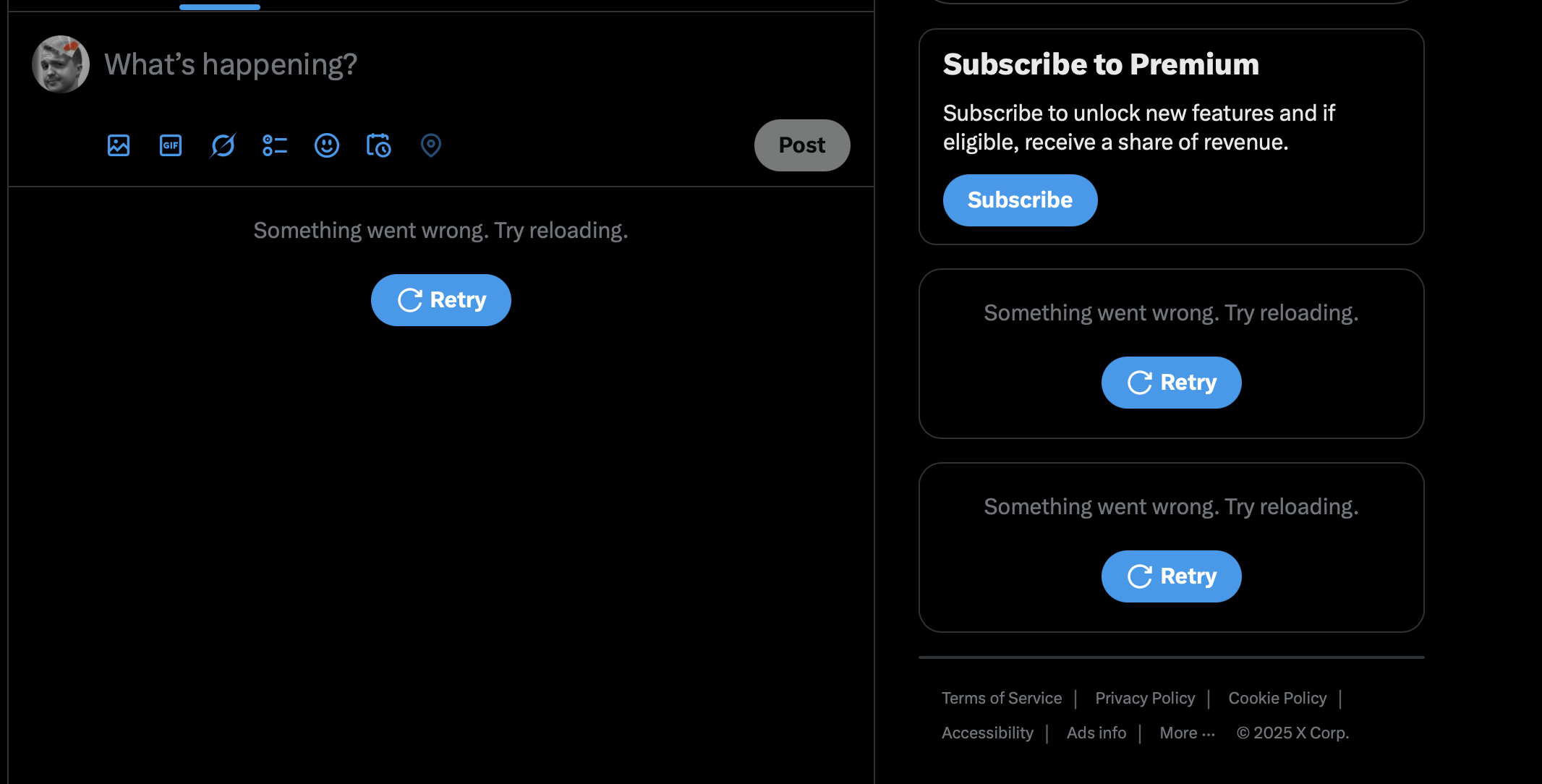
Task: Click Retry in the bottom sidebar card
Action: click(x=1171, y=576)
